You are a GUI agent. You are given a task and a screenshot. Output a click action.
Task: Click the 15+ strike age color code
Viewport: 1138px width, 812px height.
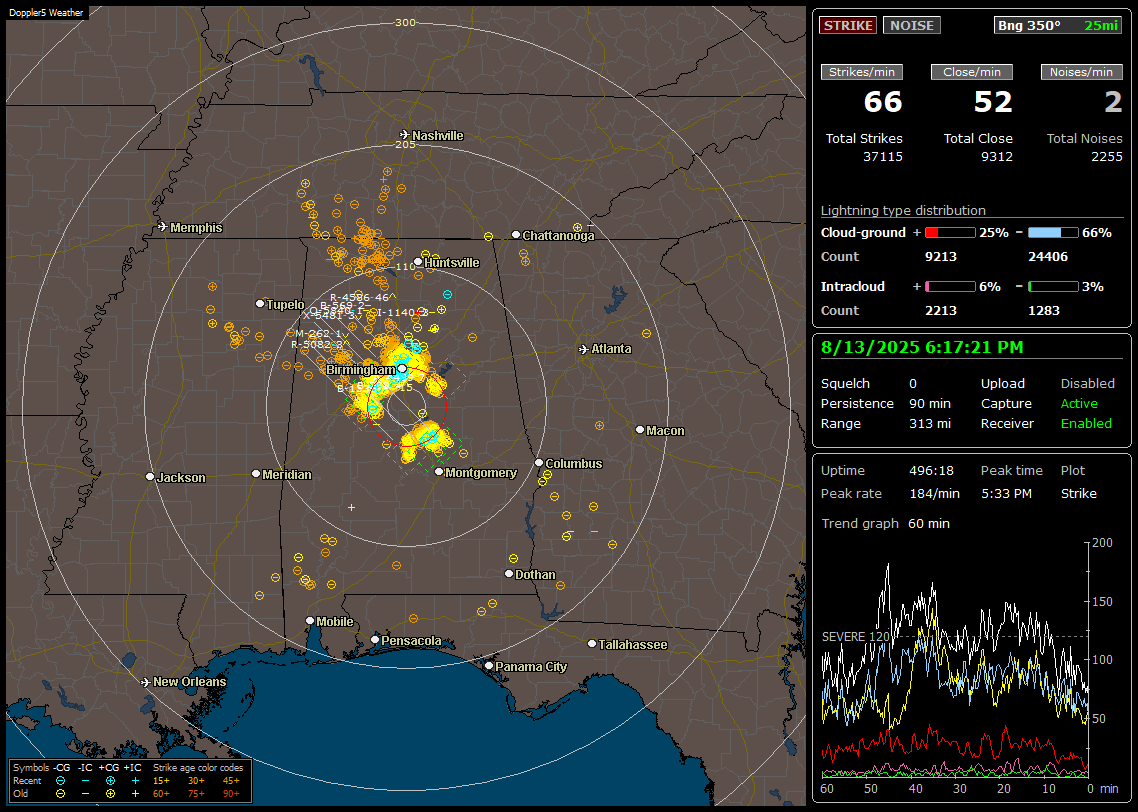pos(161,781)
